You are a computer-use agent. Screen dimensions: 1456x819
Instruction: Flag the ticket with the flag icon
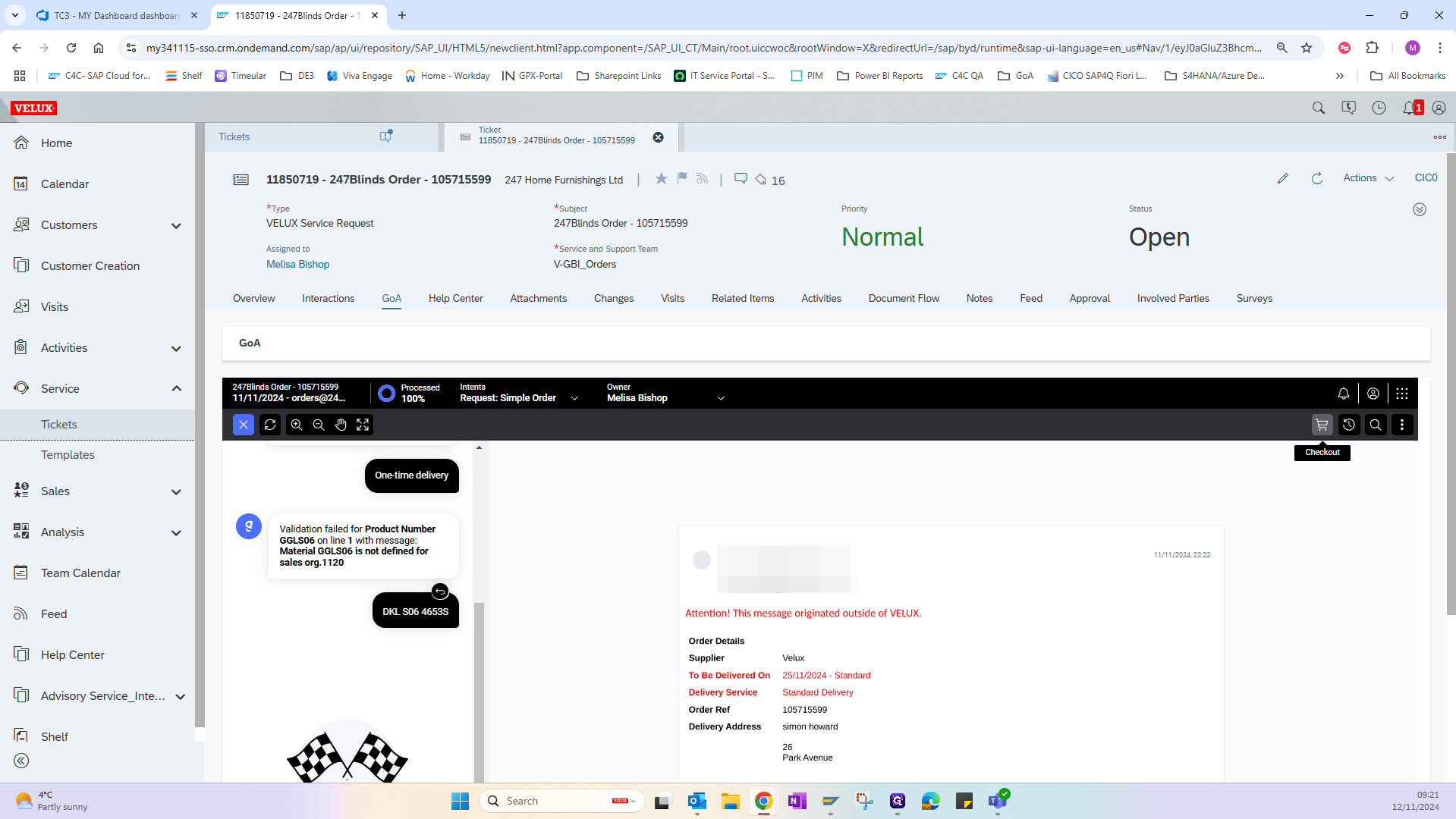point(682,178)
